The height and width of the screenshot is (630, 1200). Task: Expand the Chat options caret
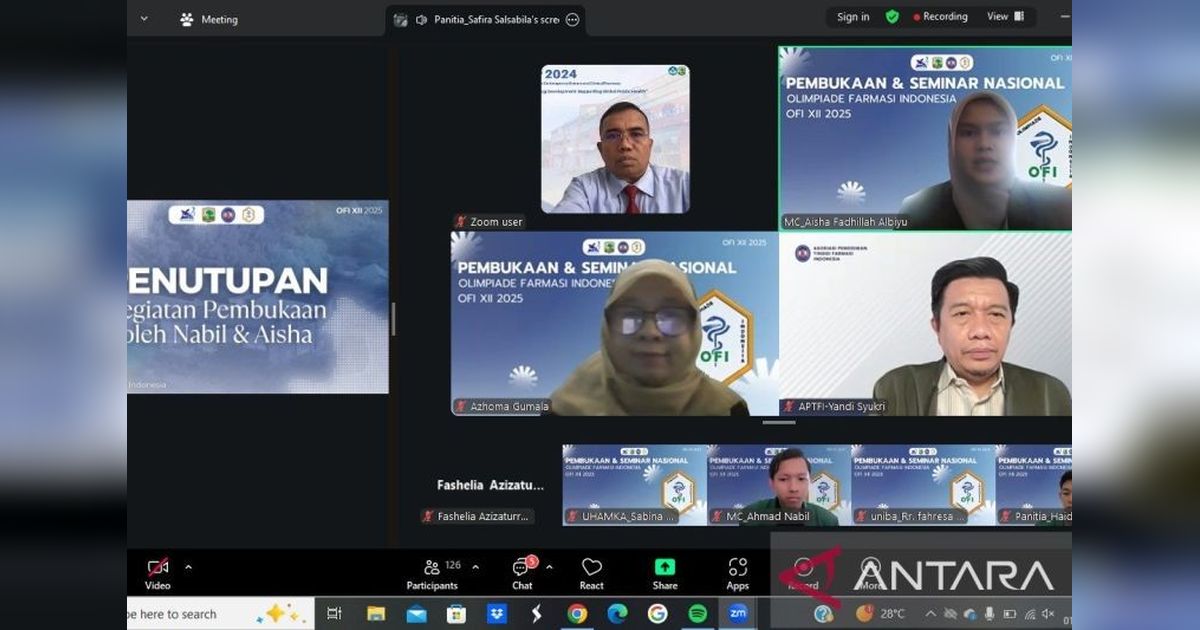point(549,567)
